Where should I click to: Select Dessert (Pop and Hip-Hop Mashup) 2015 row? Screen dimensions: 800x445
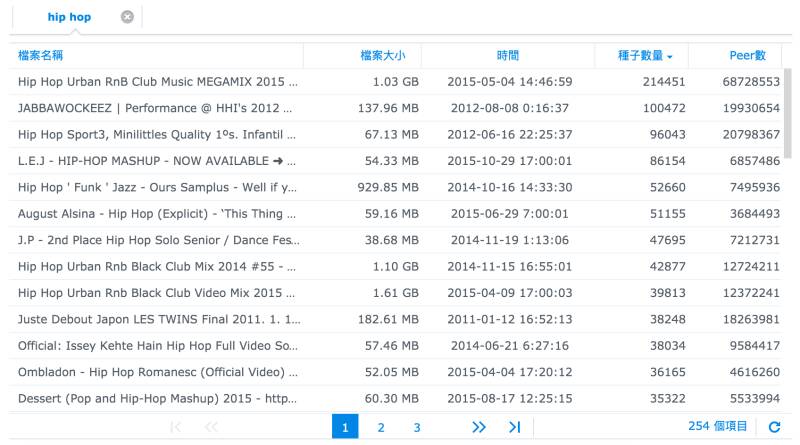(395, 399)
